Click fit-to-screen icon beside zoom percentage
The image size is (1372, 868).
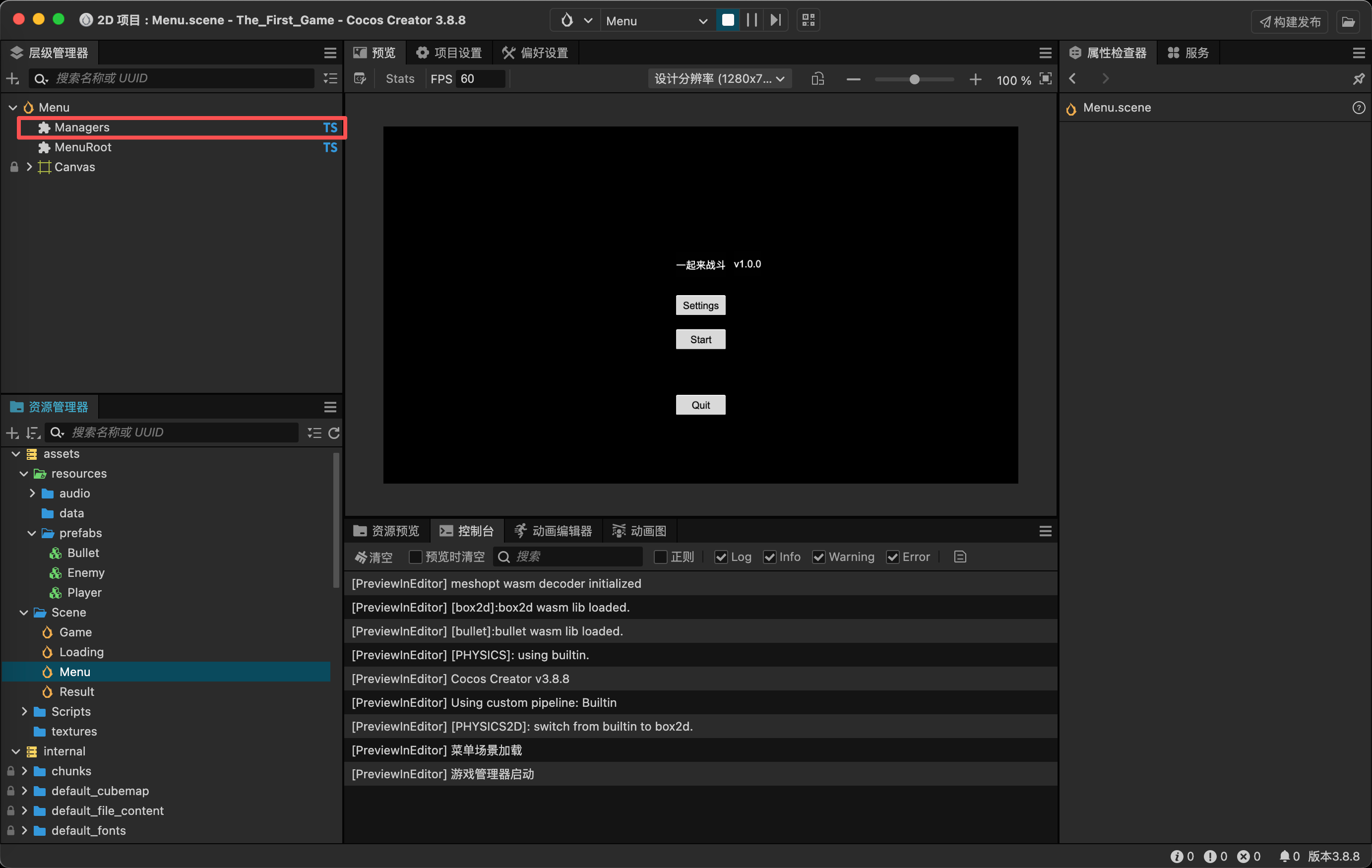click(x=1045, y=79)
